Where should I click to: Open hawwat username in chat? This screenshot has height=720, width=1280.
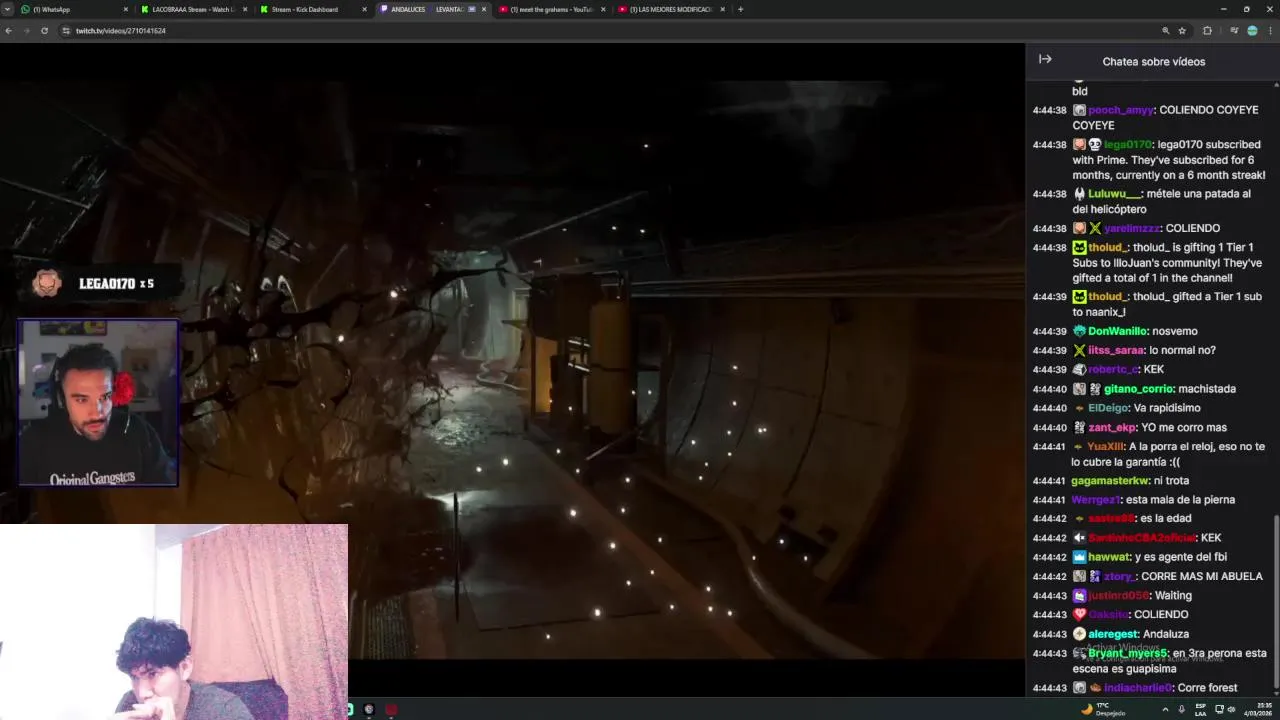[1108, 557]
